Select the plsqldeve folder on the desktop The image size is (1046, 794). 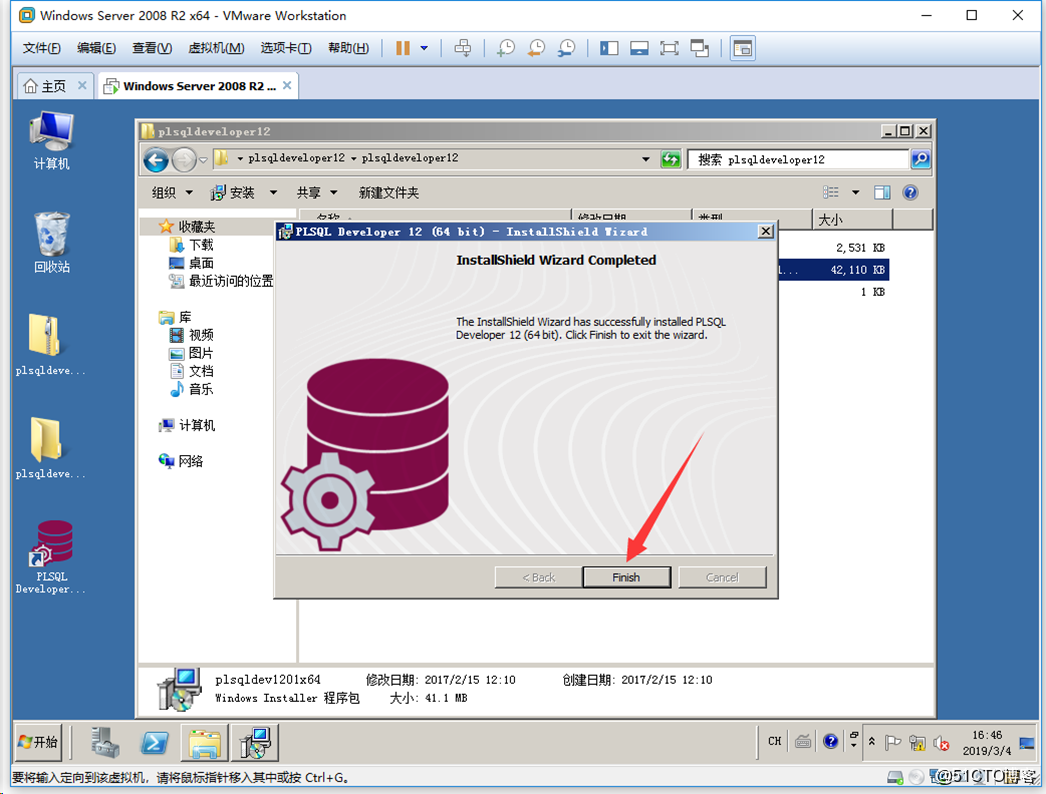tap(50, 449)
